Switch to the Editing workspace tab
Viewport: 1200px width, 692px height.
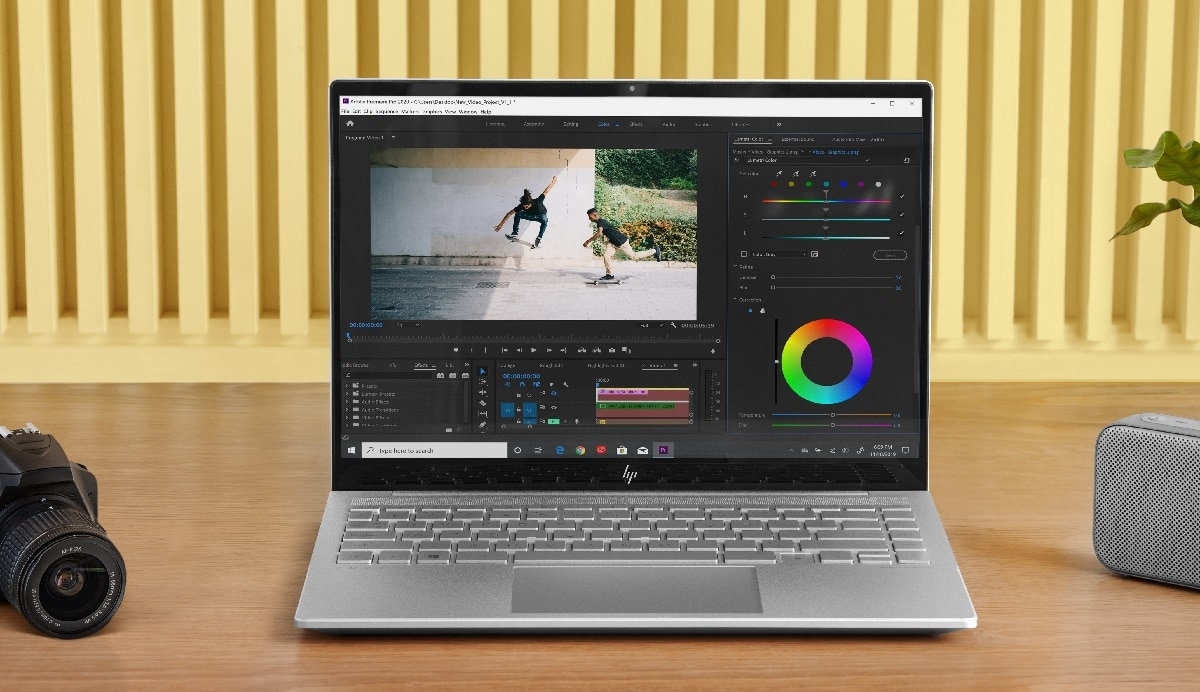pos(570,124)
